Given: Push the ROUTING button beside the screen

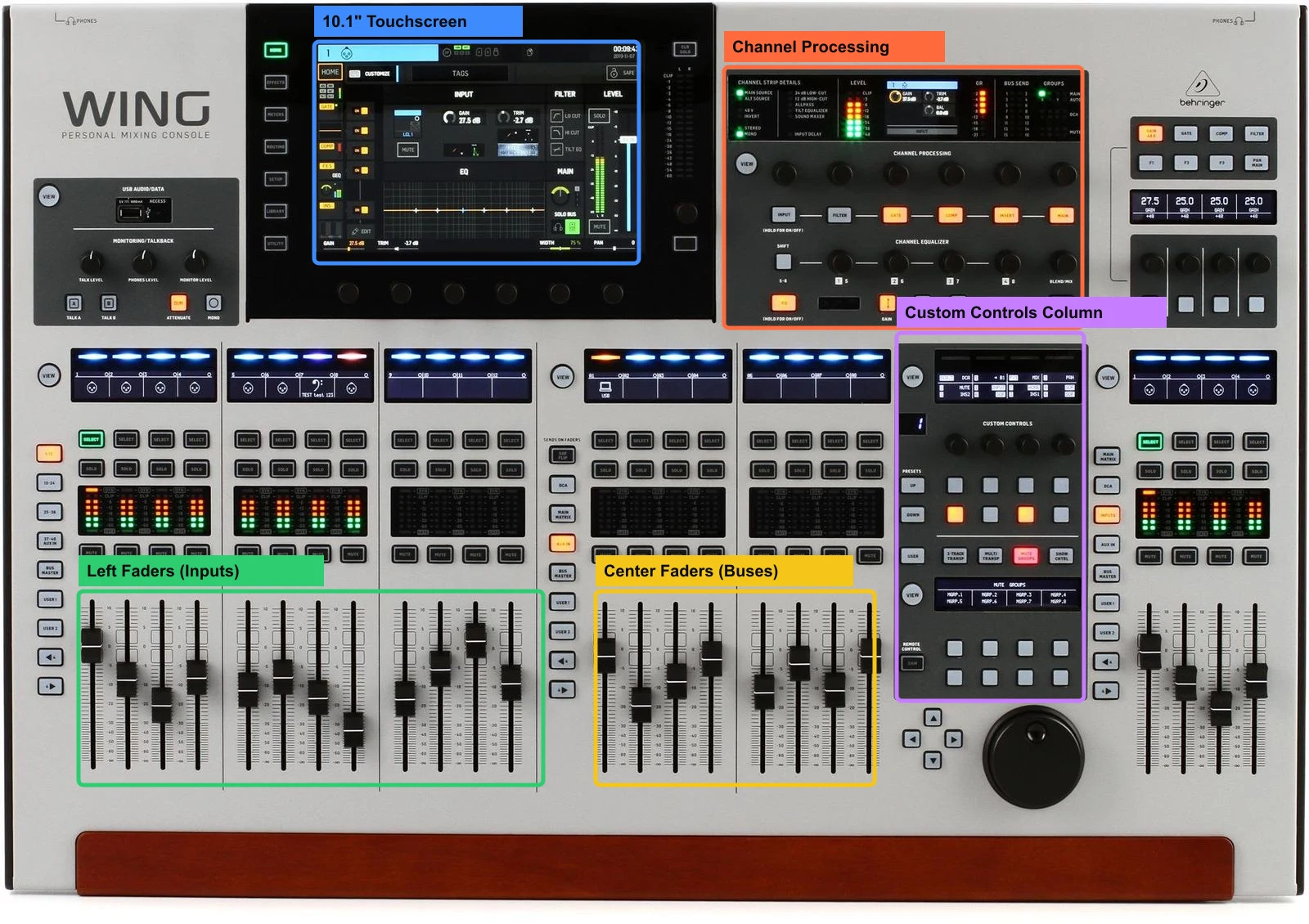Looking at the screenshot, I should 276,147.
